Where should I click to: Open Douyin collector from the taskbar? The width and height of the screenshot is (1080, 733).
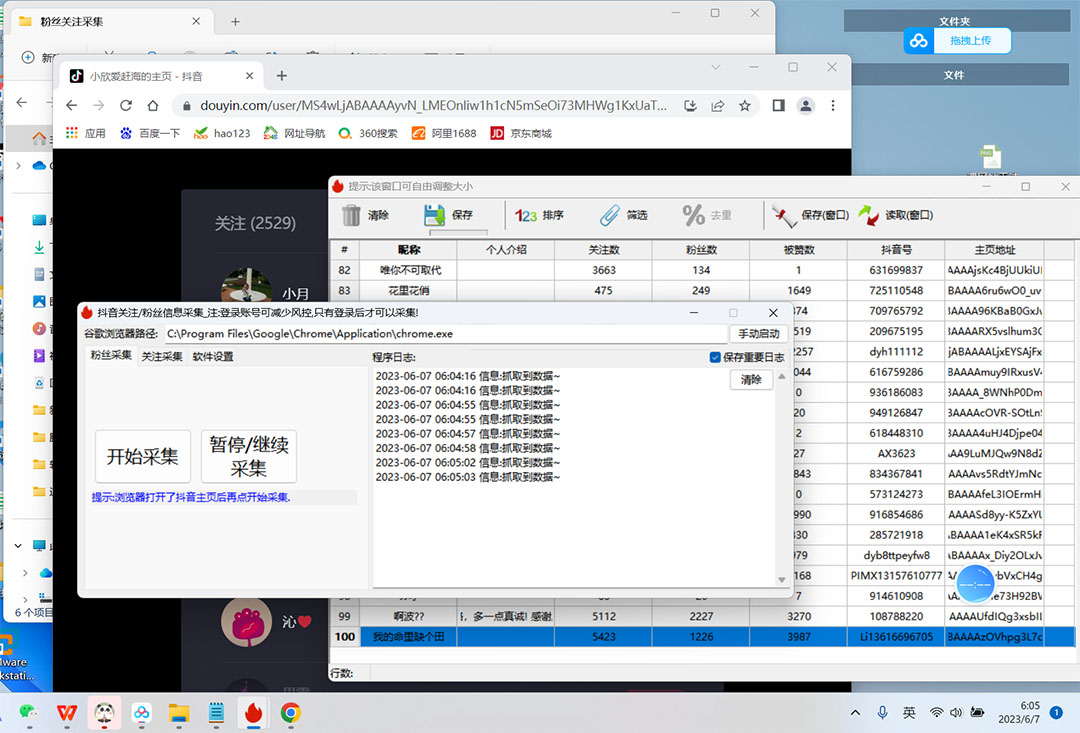tap(254, 713)
